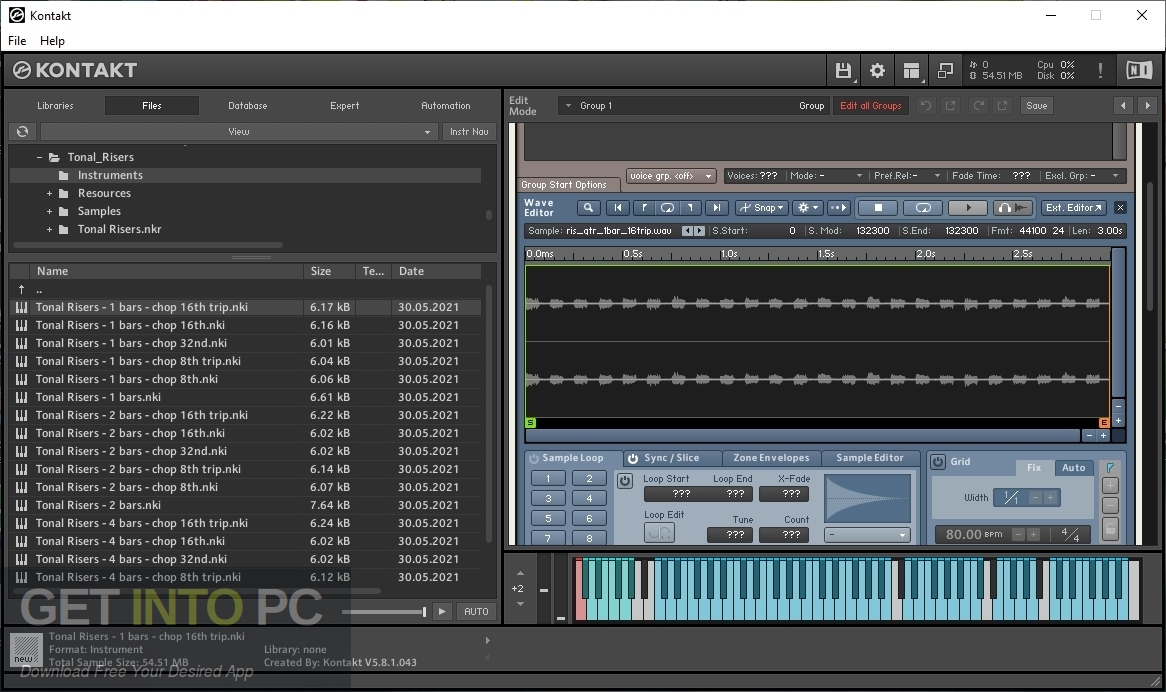Refresh the file browser with circular arrows
Screen dimensions: 1166x692
point(22,132)
